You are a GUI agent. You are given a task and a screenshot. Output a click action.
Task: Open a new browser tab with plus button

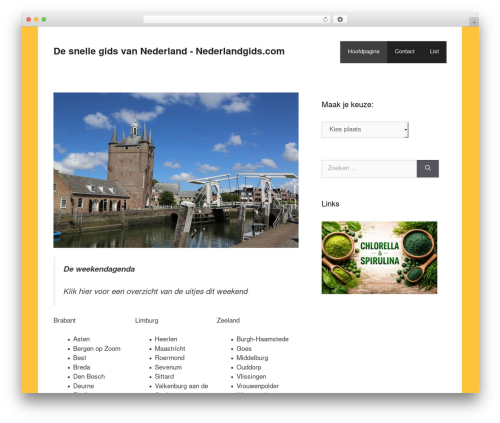click(x=474, y=22)
